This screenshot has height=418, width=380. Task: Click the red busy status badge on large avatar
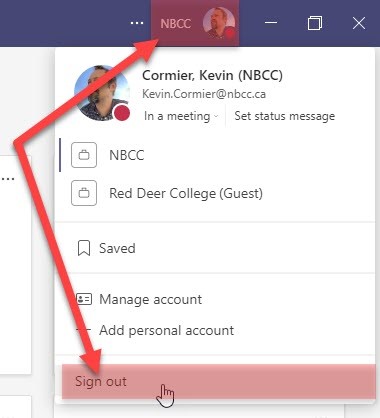(122, 113)
